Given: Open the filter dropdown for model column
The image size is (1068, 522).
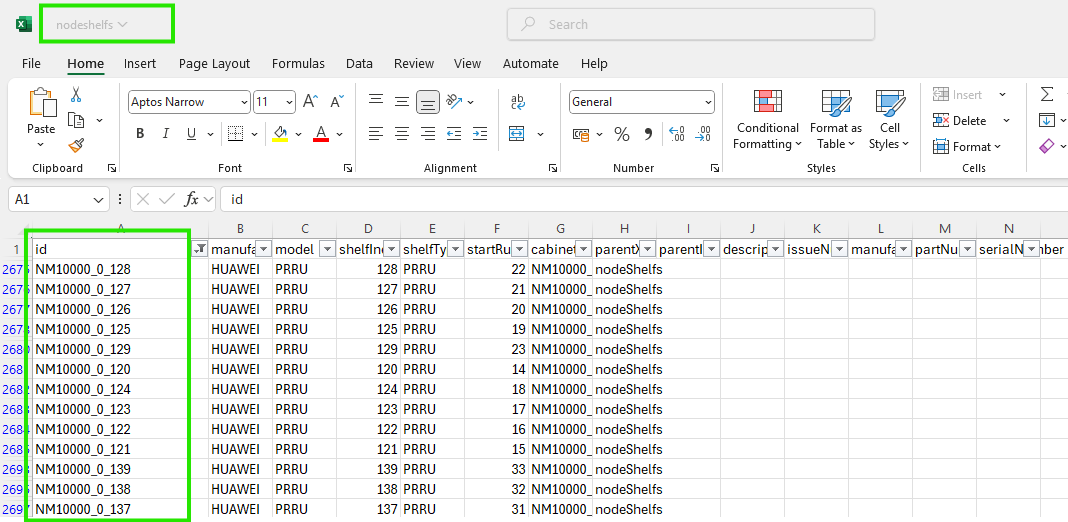Looking at the screenshot, I should [x=327, y=249].
